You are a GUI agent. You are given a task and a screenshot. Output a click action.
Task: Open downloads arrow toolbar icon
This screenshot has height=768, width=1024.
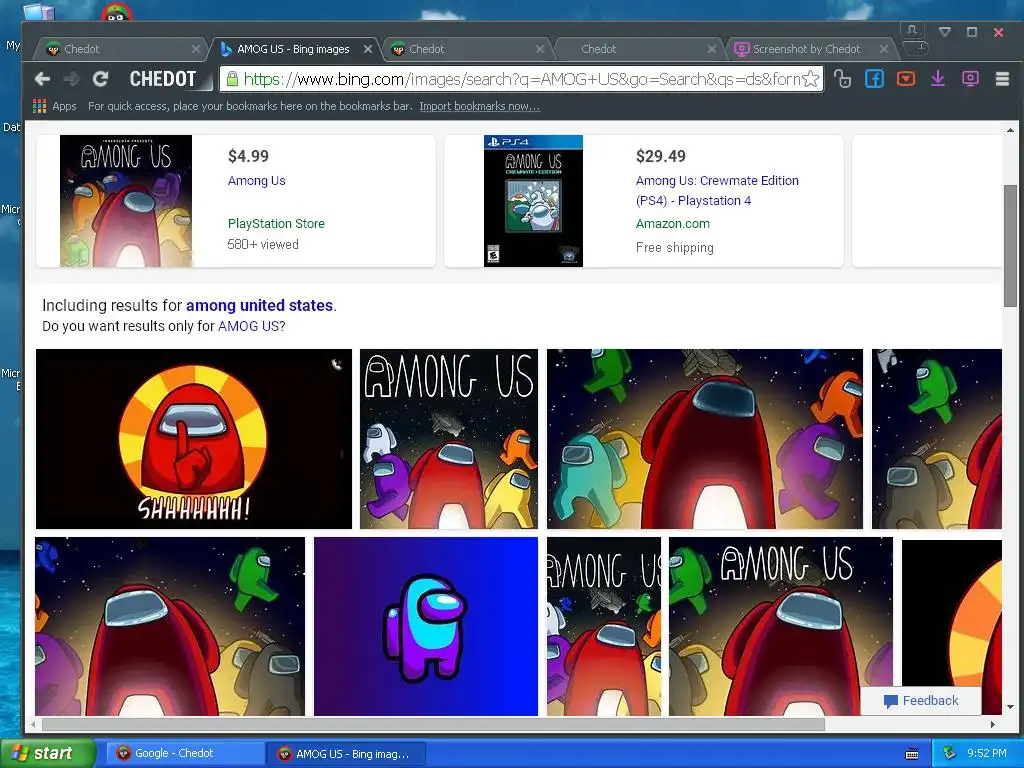click(x=938, y=79)
